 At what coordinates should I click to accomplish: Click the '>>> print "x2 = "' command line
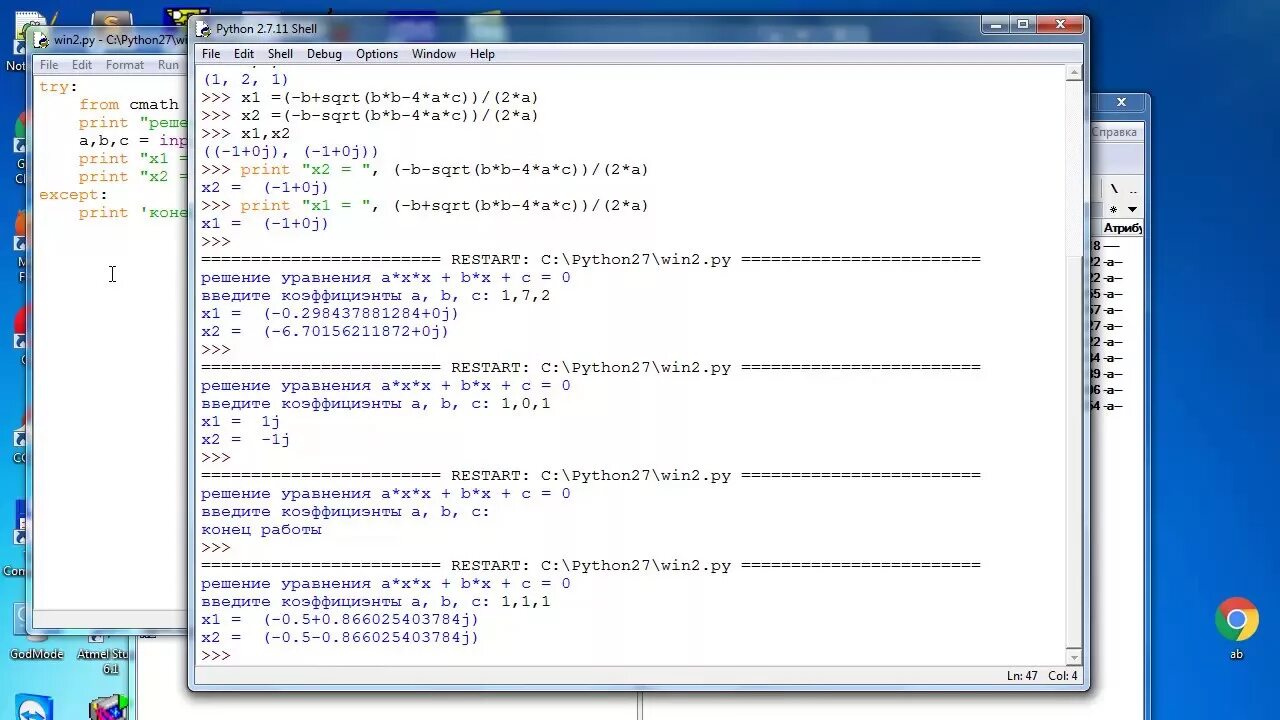(x=424, y=169)
